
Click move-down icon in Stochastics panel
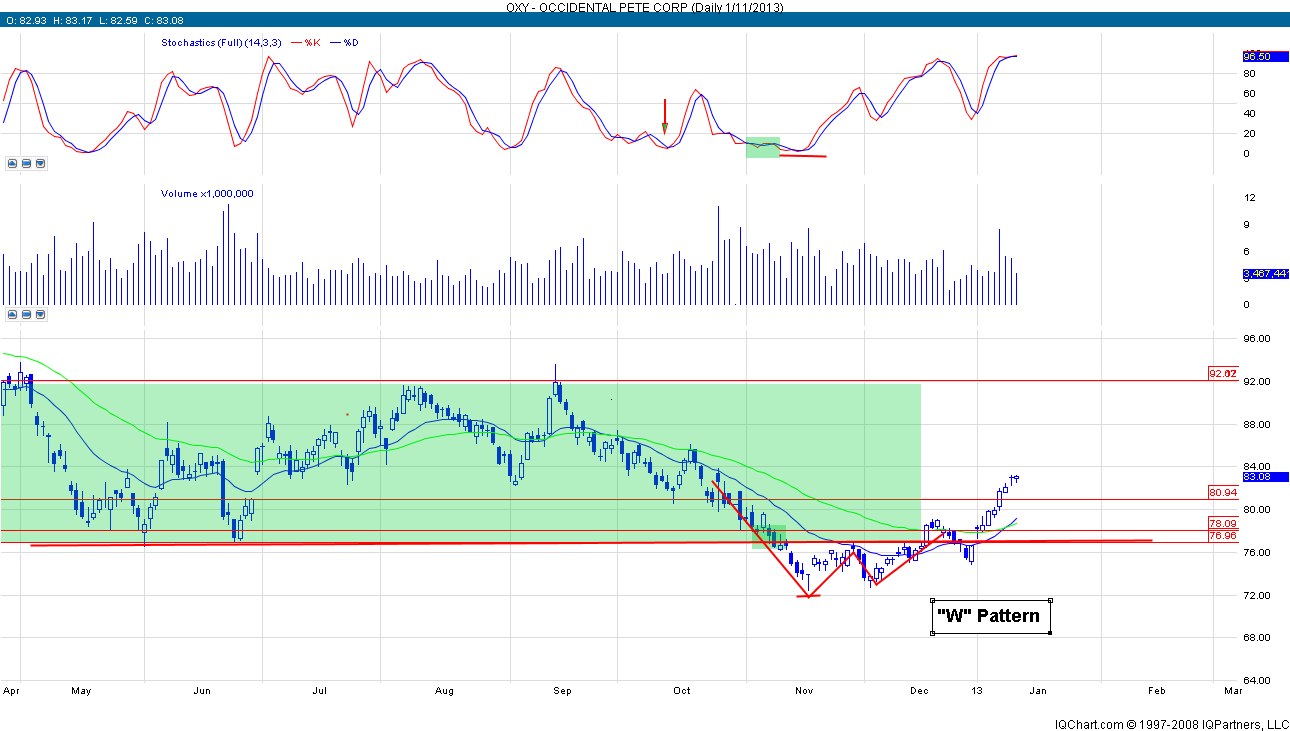click(40, 163)
